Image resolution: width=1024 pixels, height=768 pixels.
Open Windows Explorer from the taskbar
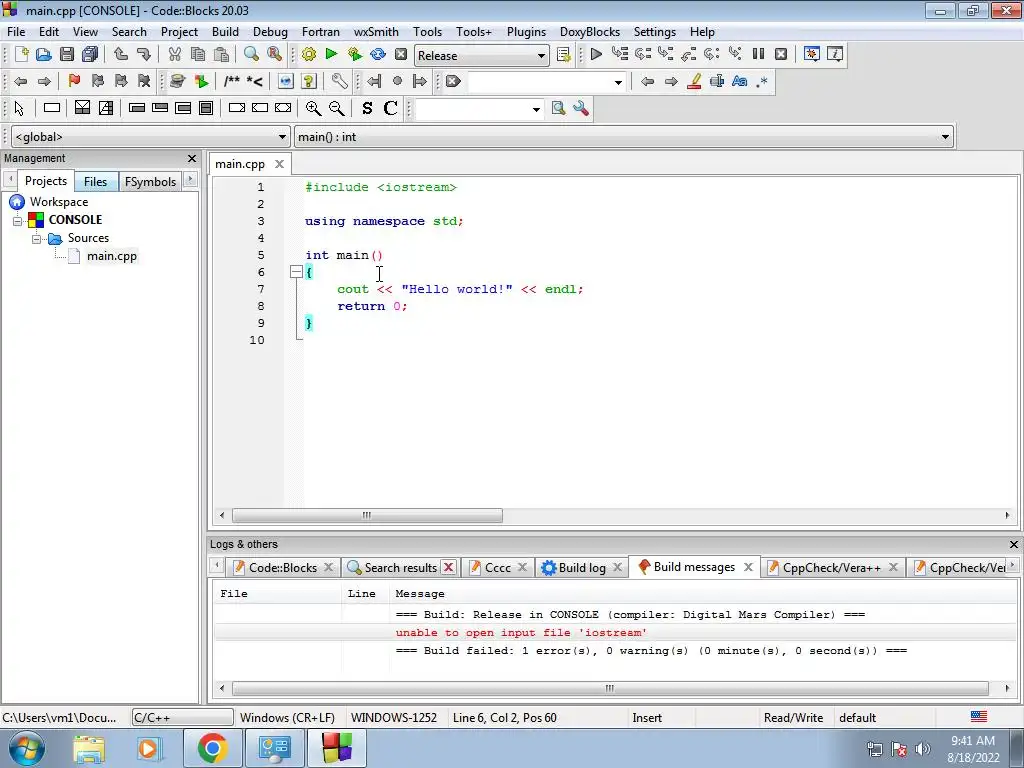click(x=89, y=748)
